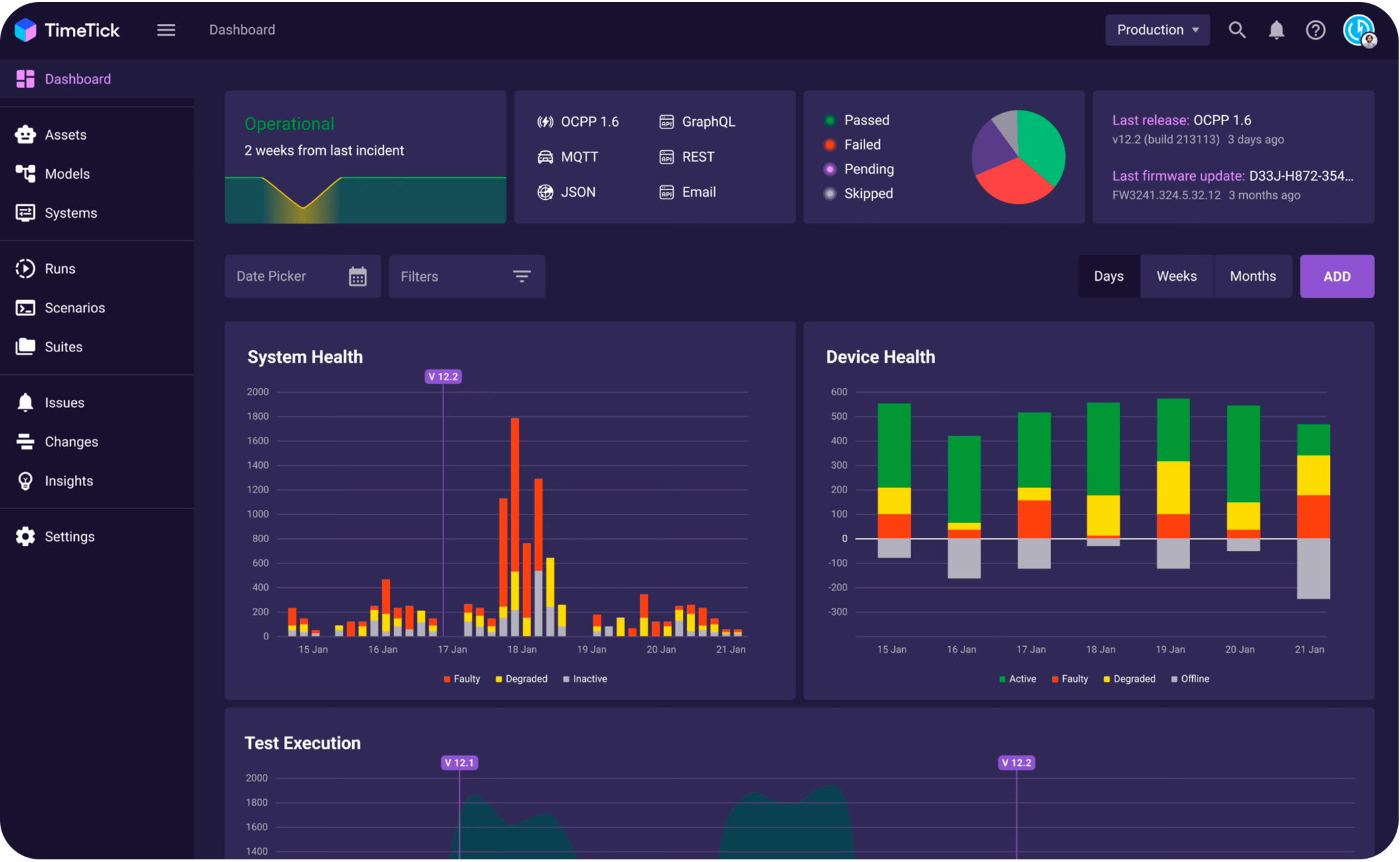Click the JSON globe icon
Screen dimensions: 1400x862
point(545,192)
